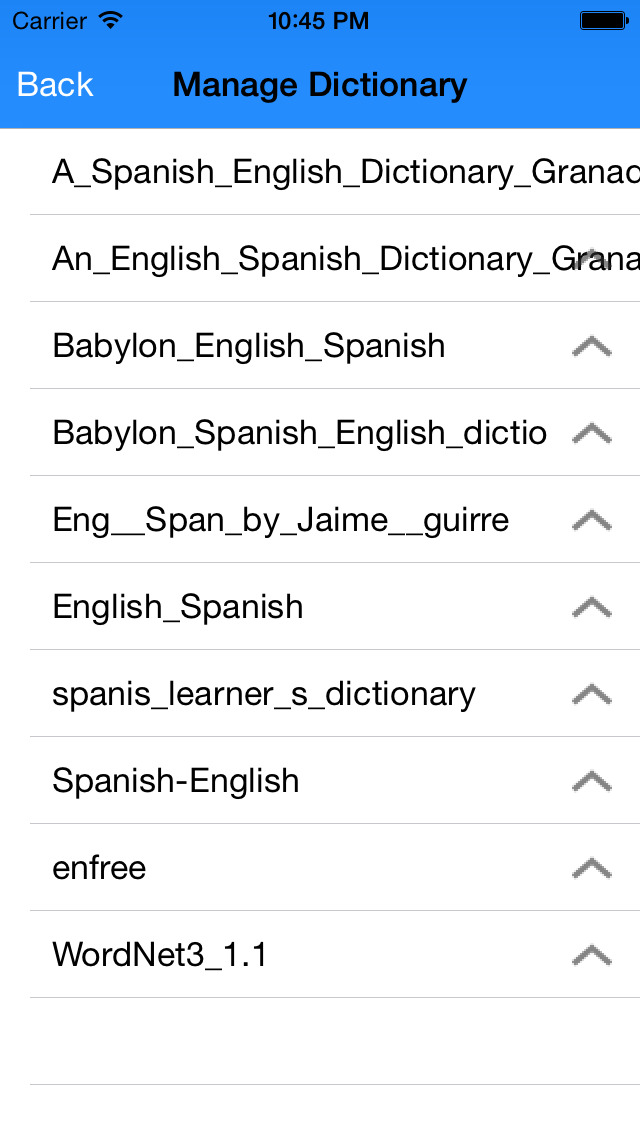Collapse the Babylon_English_Spanish dictionary entry
Image resolution: width=640 pixels, height=1136 pixels.
point(591,346)
